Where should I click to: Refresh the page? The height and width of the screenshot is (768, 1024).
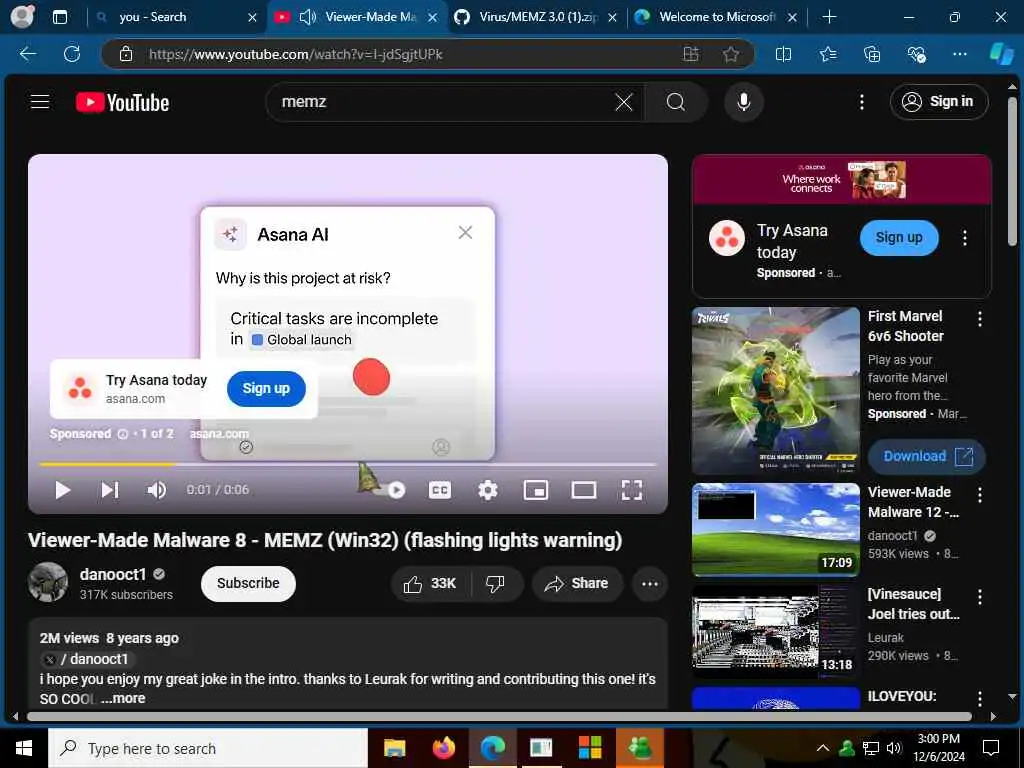[x=72, y=54]
